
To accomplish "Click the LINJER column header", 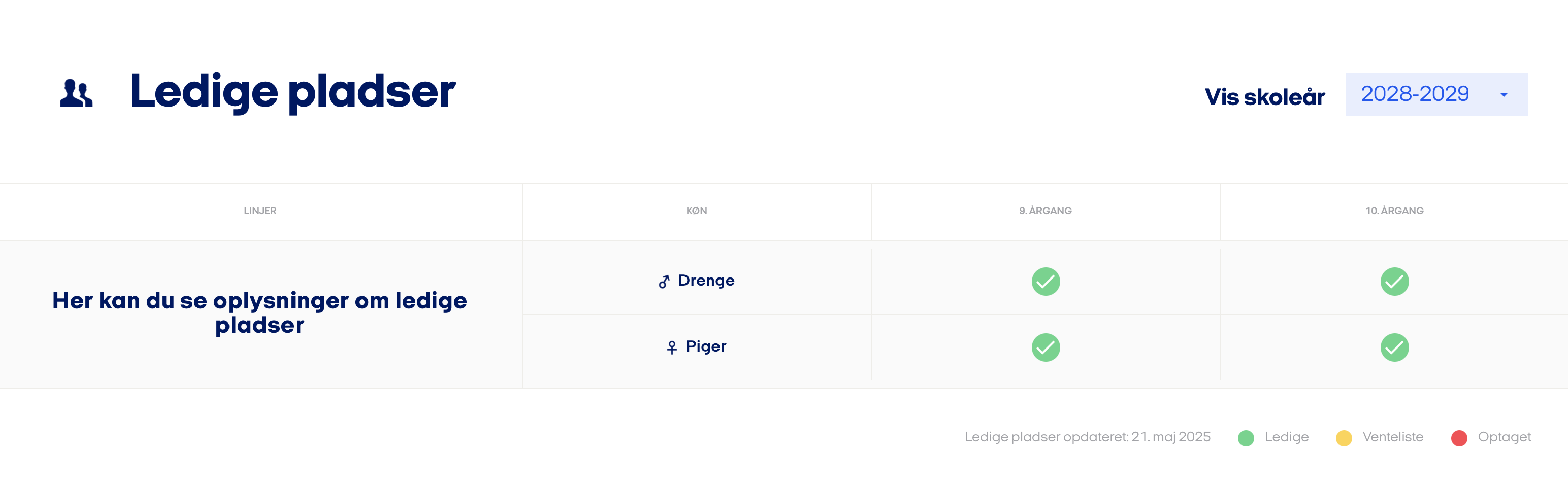I will (x=260, y=211).
